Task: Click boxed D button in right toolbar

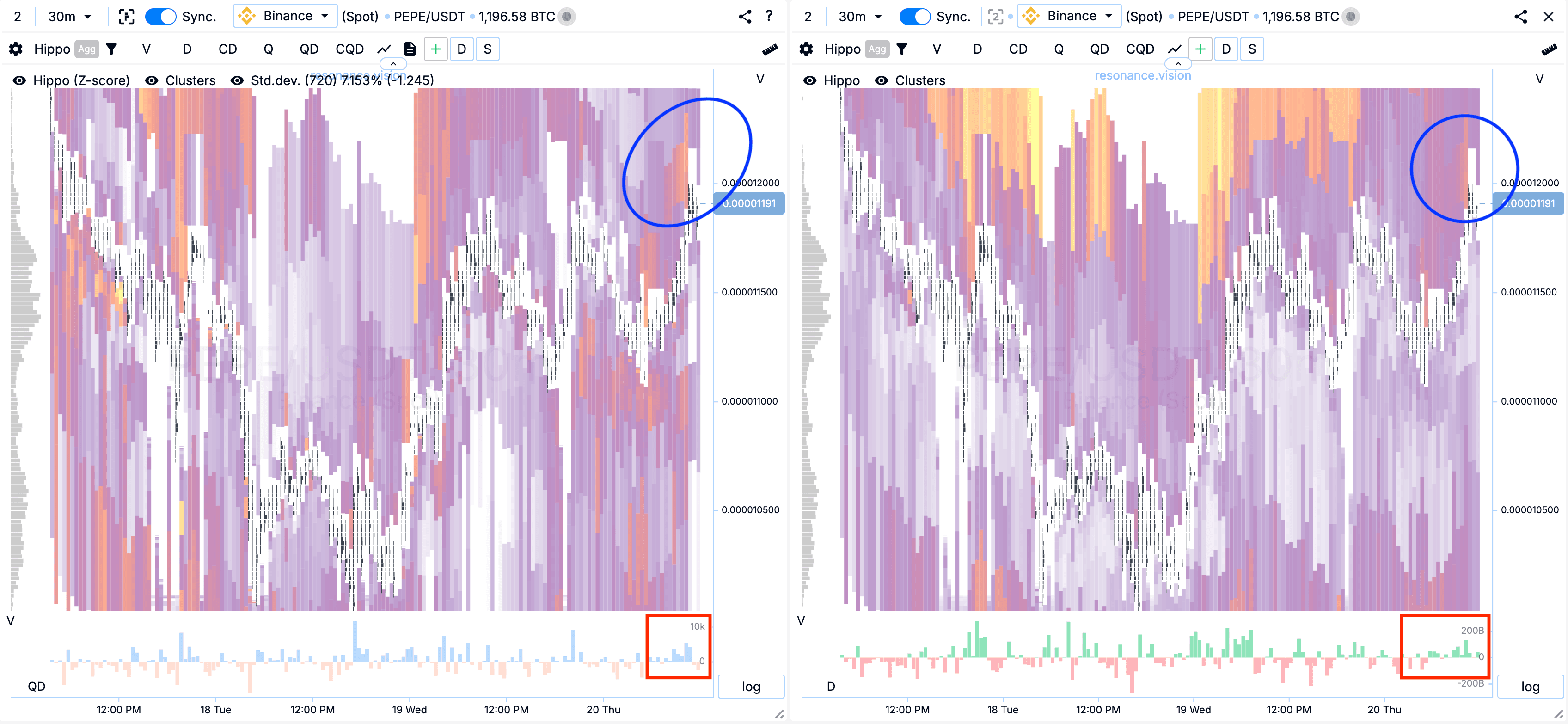Action: click(1226, 49)
